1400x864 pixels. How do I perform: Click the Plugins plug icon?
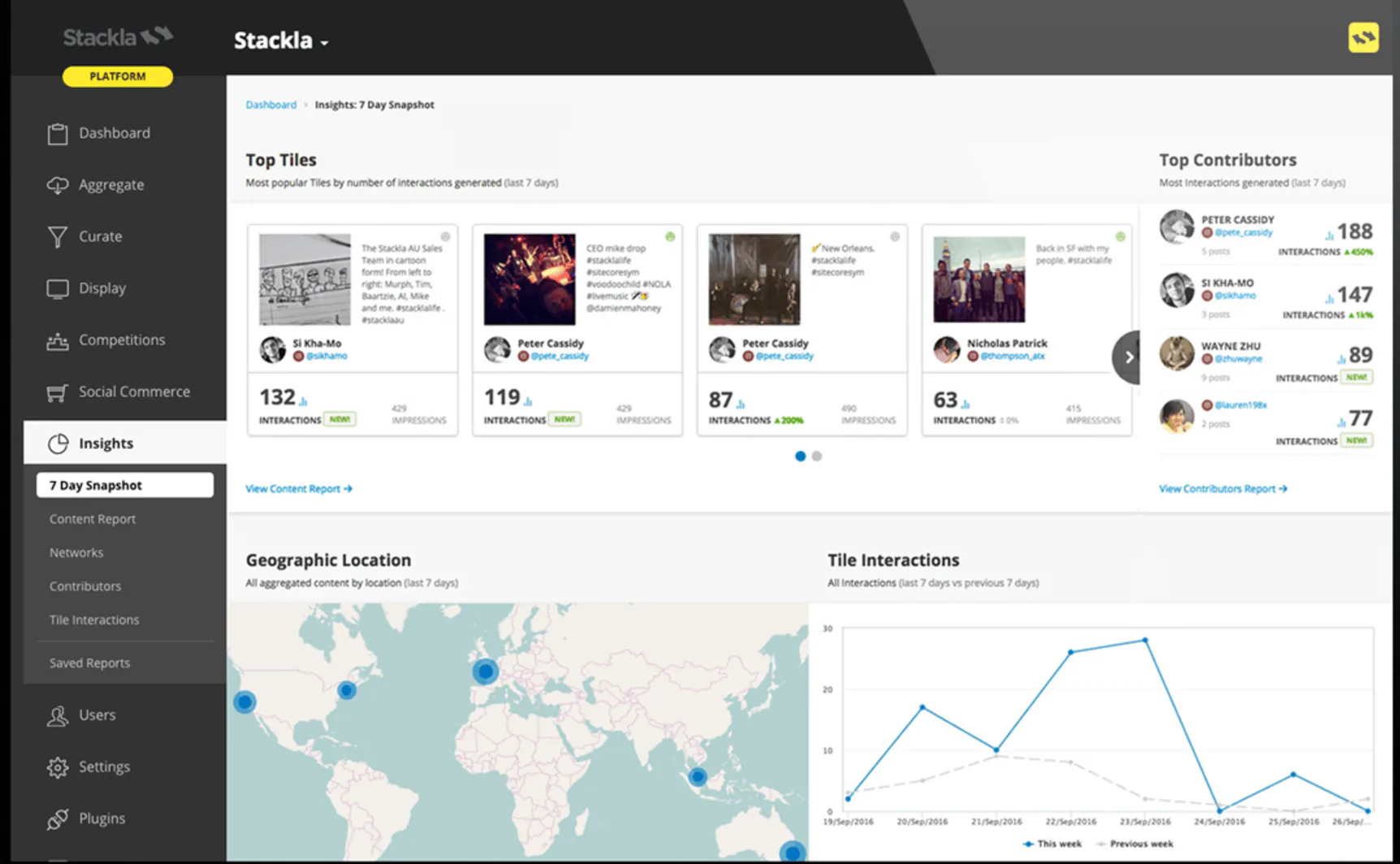point(57,819)
